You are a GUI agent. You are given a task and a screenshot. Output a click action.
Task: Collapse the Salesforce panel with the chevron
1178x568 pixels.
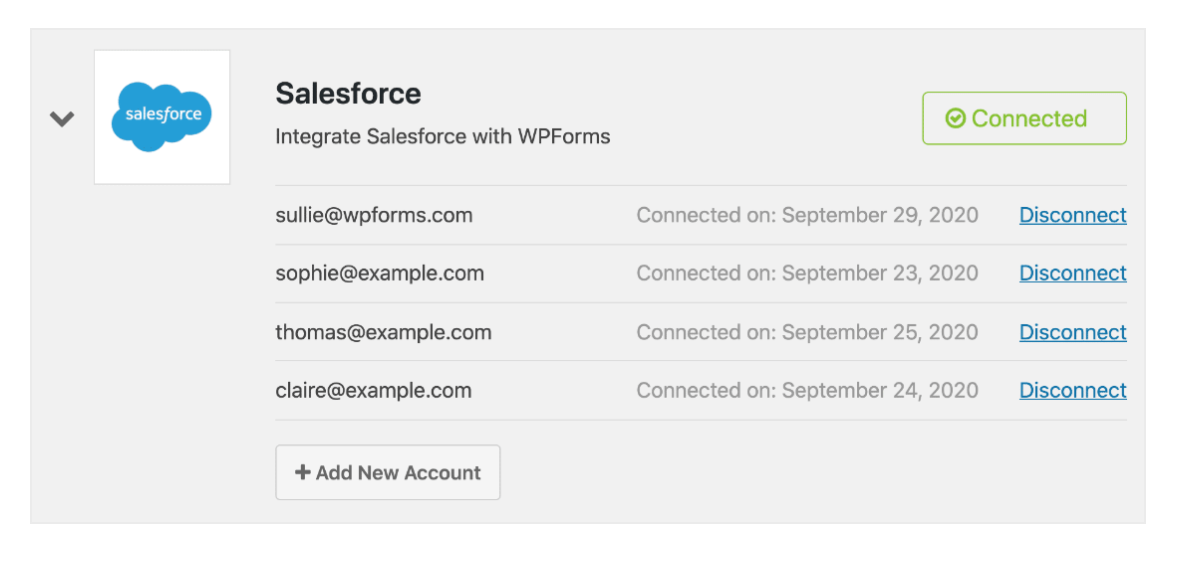pyautogui.click(x=62, y=119)
